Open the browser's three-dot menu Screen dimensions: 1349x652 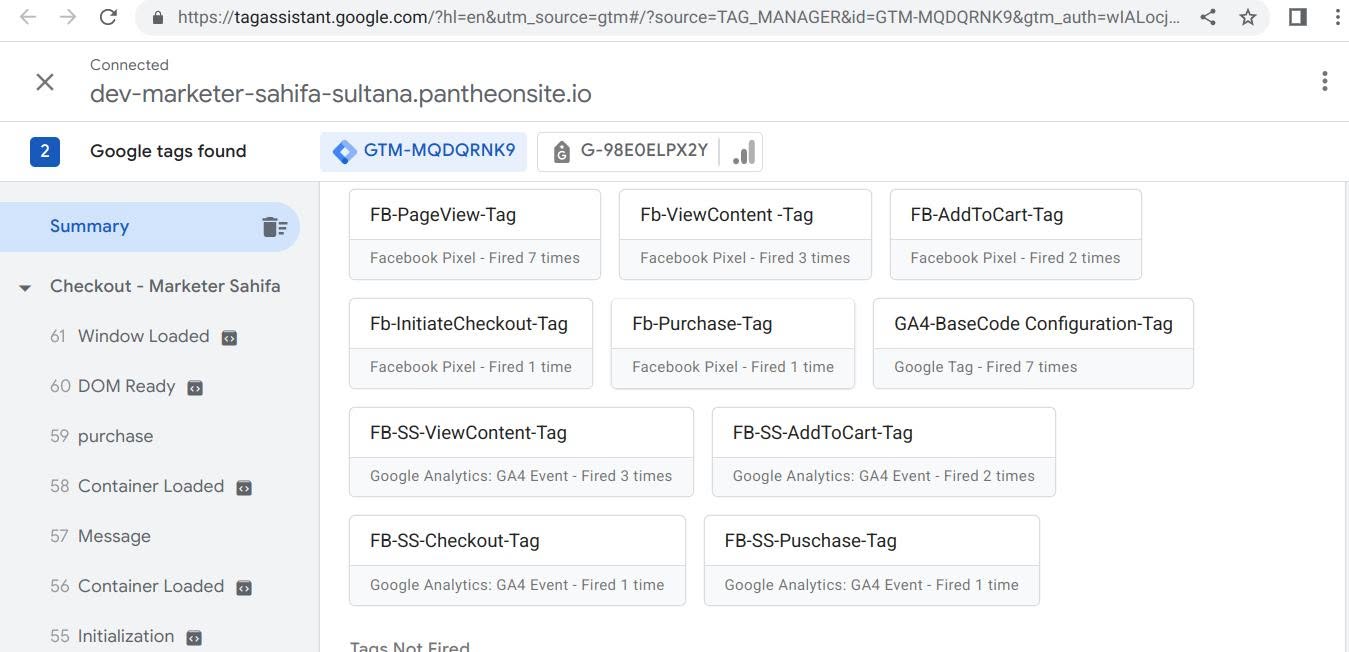tap(1337, 17)
